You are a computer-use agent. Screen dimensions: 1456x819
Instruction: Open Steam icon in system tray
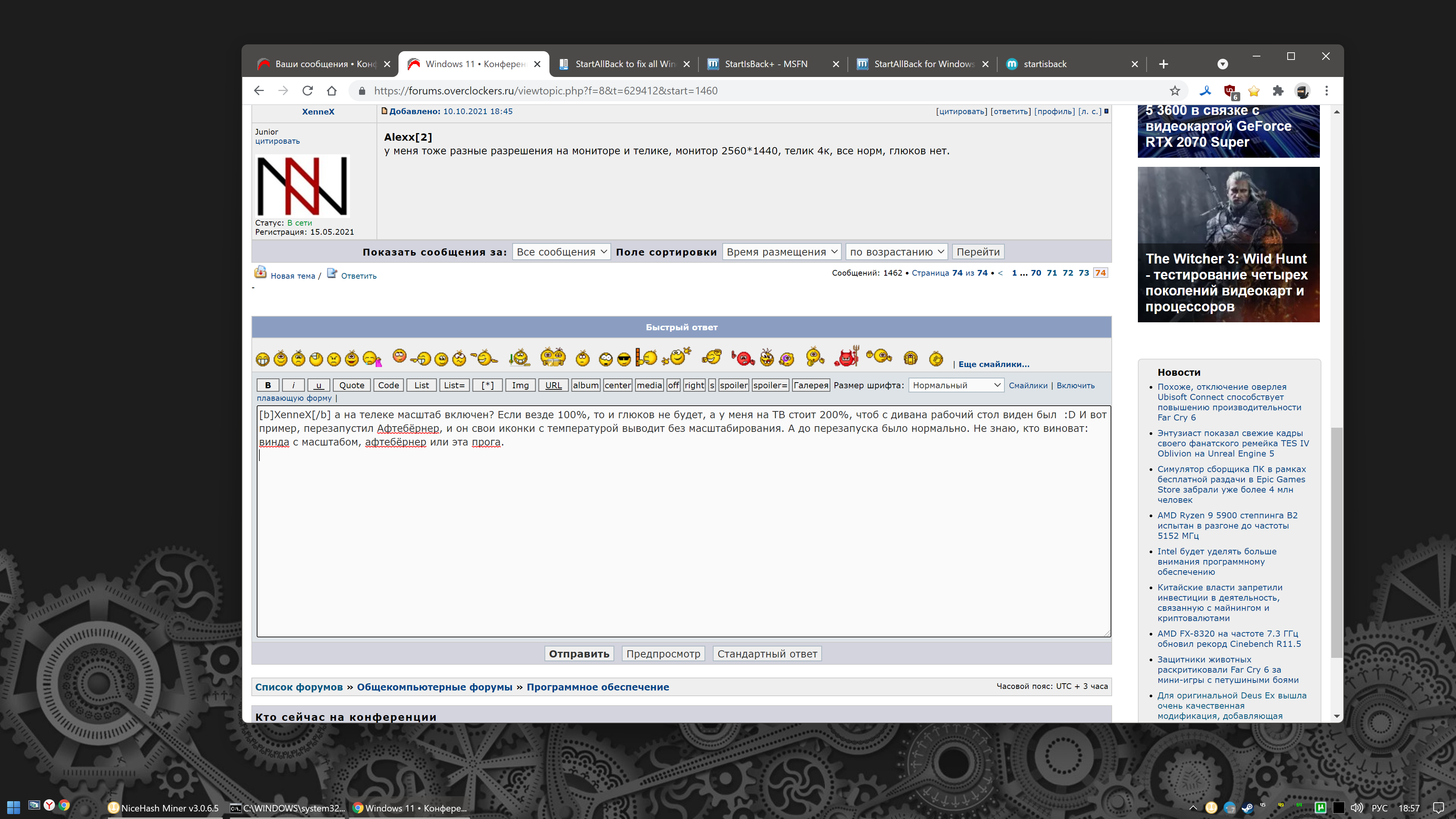pyautogui.click(x=1247, y=808)
